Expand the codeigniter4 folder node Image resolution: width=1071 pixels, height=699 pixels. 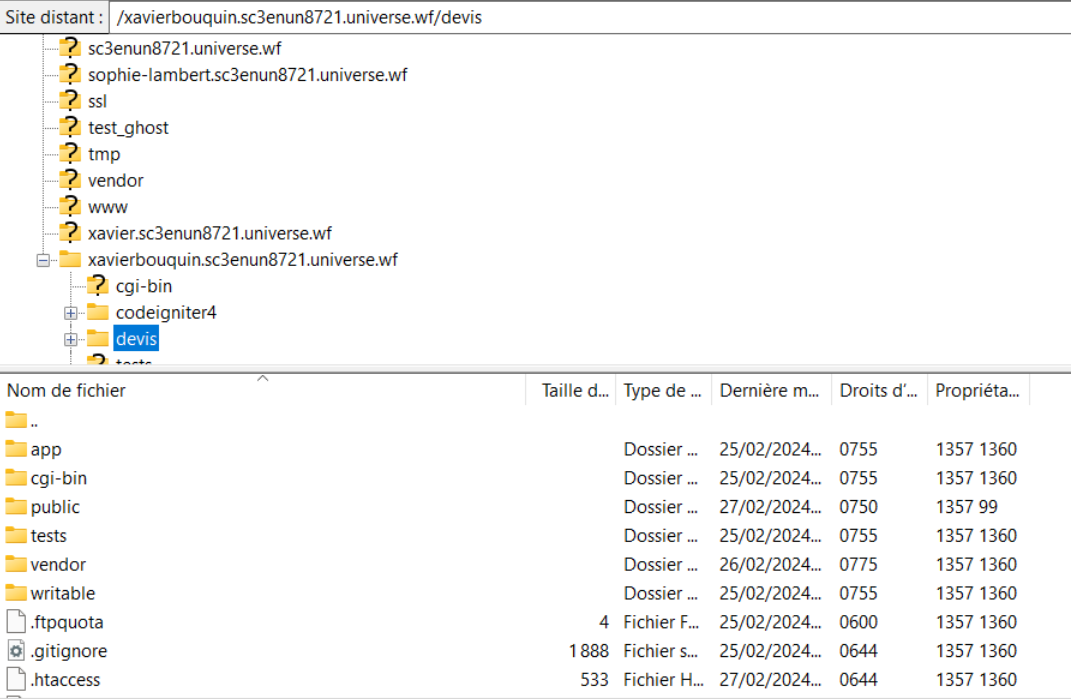(x=71, y=313)
